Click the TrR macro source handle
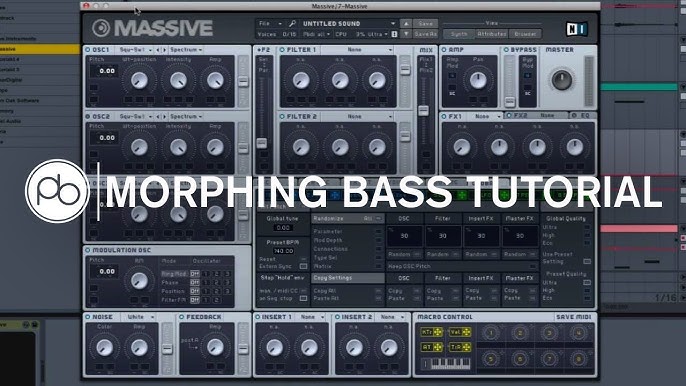This screenshot has width=686, height=386. 460,347
